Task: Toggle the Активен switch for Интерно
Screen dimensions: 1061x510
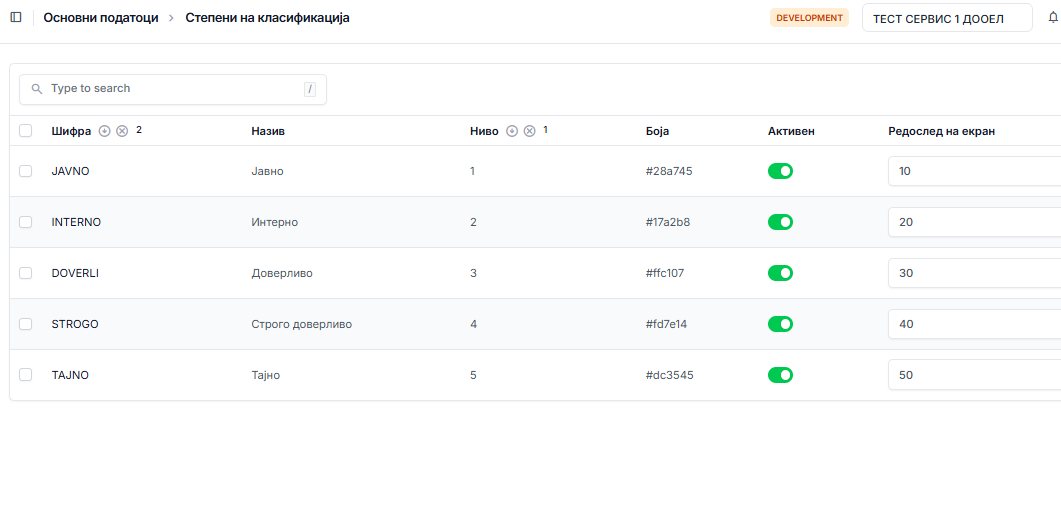Action: [780, 222]
